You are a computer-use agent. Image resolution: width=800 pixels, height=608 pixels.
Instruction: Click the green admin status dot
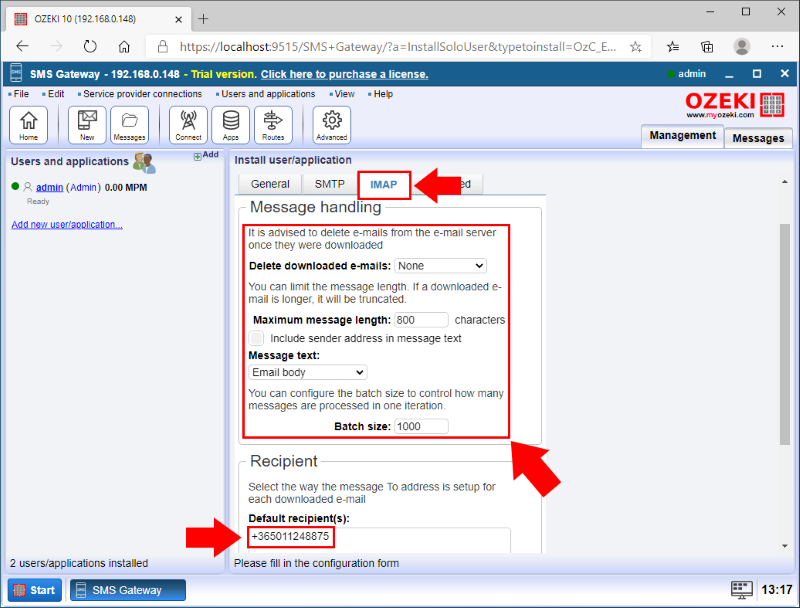tap(671, 74)
